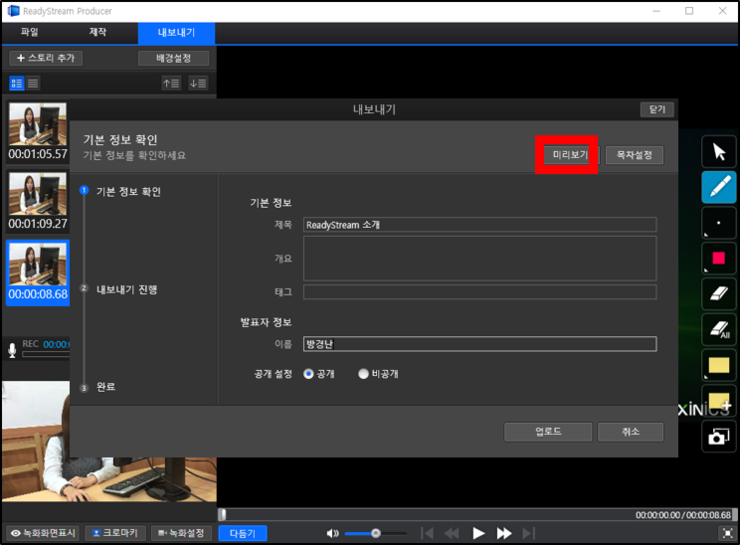
Task: Open the 파일 menu tab
Action: point(30,32)
